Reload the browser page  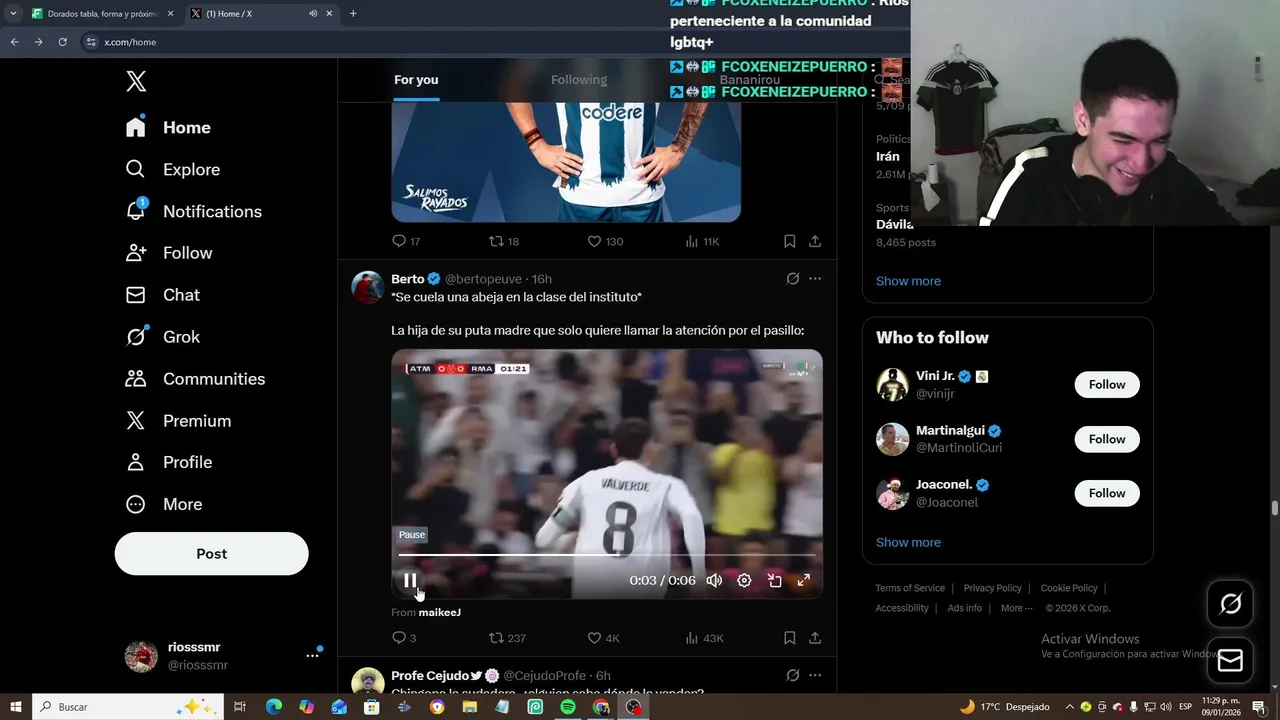click(62, 42)
